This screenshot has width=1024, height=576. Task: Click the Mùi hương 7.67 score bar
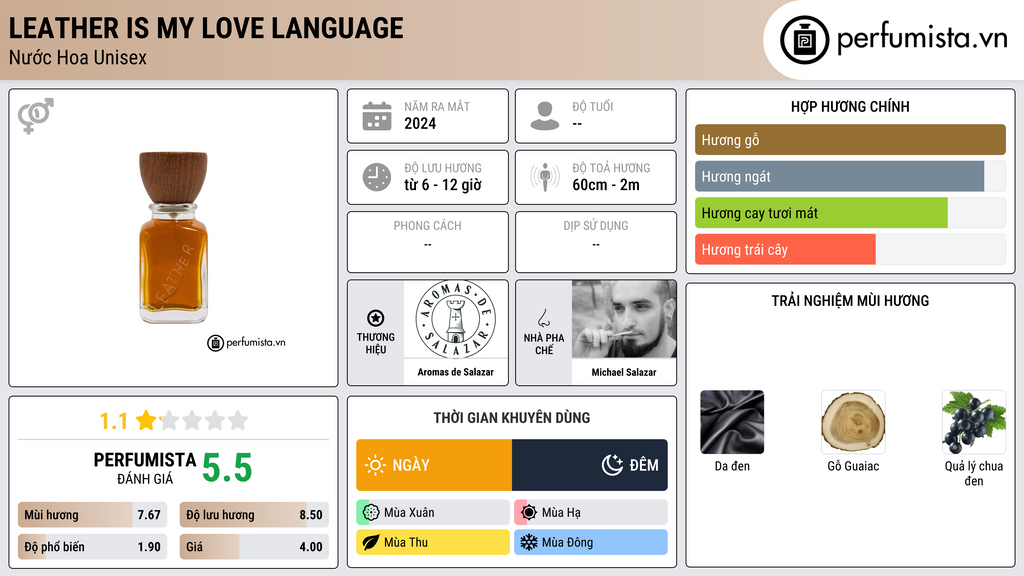(x=92, y=515)
